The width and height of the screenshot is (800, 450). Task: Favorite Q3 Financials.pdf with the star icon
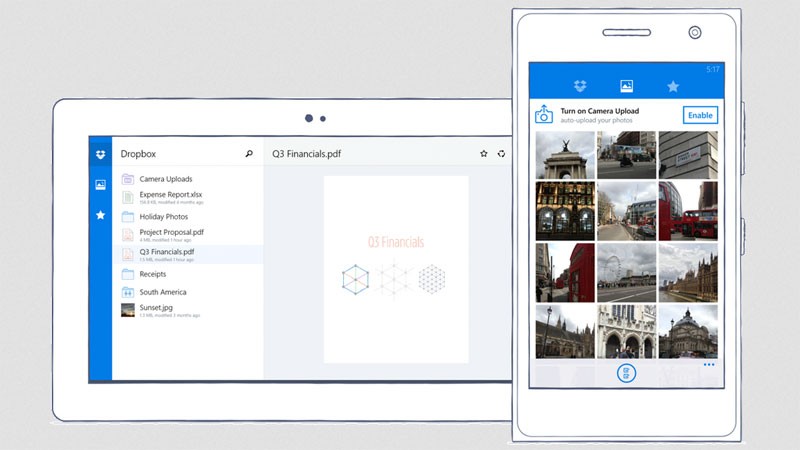(484, 154)
